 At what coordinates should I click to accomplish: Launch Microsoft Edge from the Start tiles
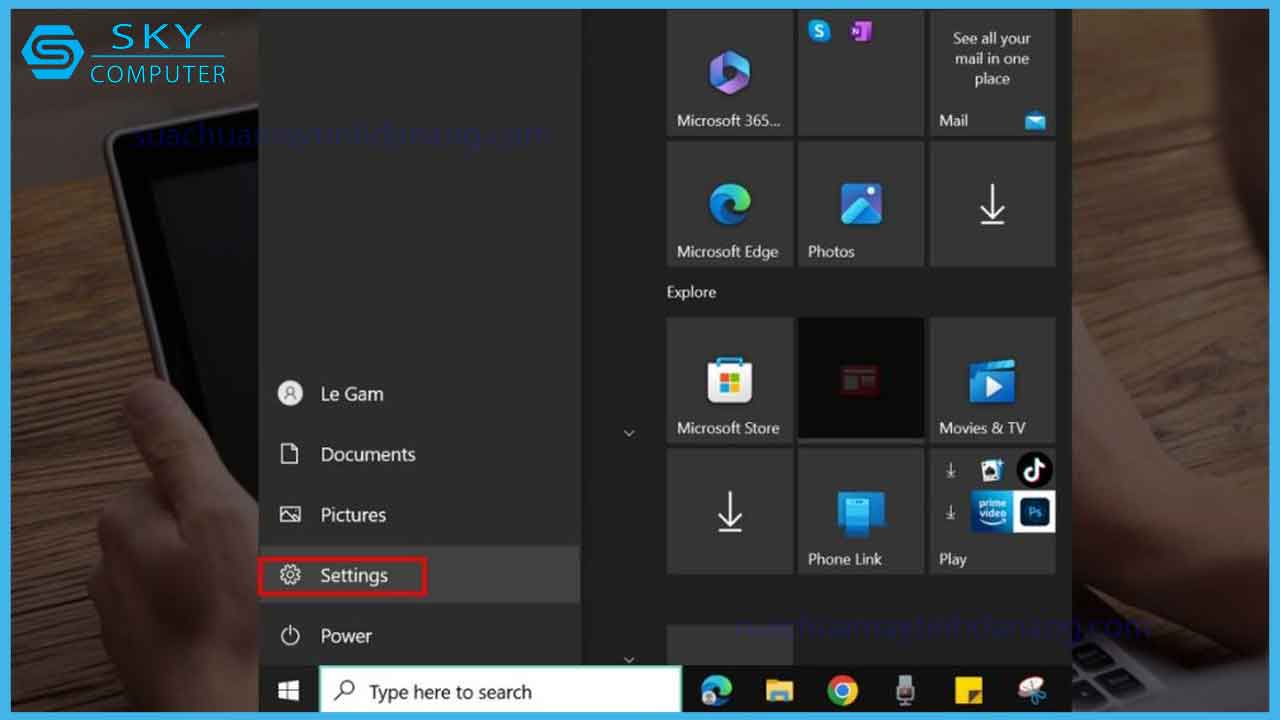click(x=729, y=205)
